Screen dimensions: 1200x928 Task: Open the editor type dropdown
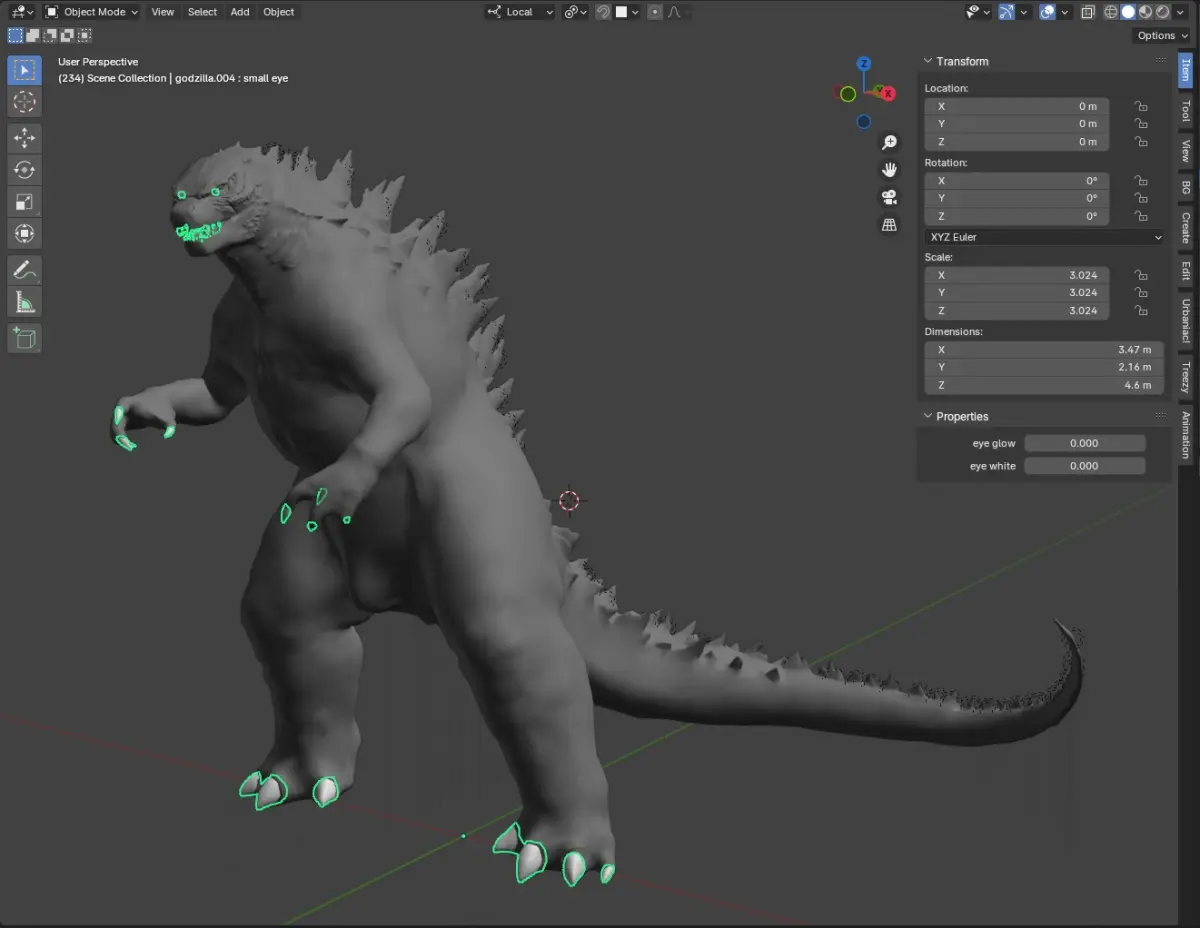pyautogui.click(x=22, y=12)
